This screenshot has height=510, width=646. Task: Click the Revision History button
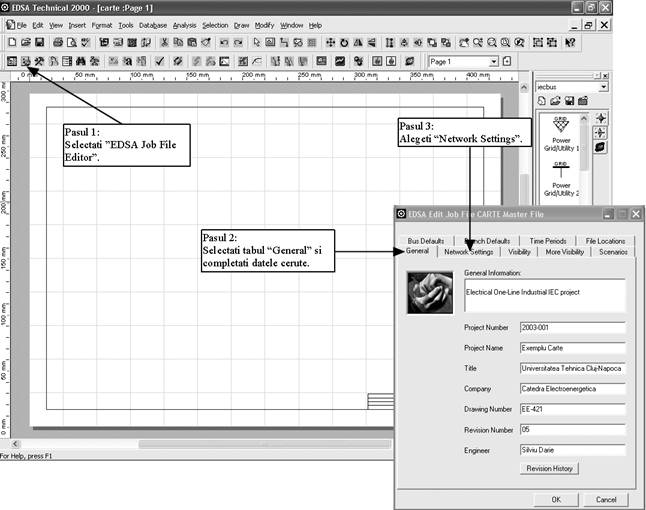pos(551,468)
